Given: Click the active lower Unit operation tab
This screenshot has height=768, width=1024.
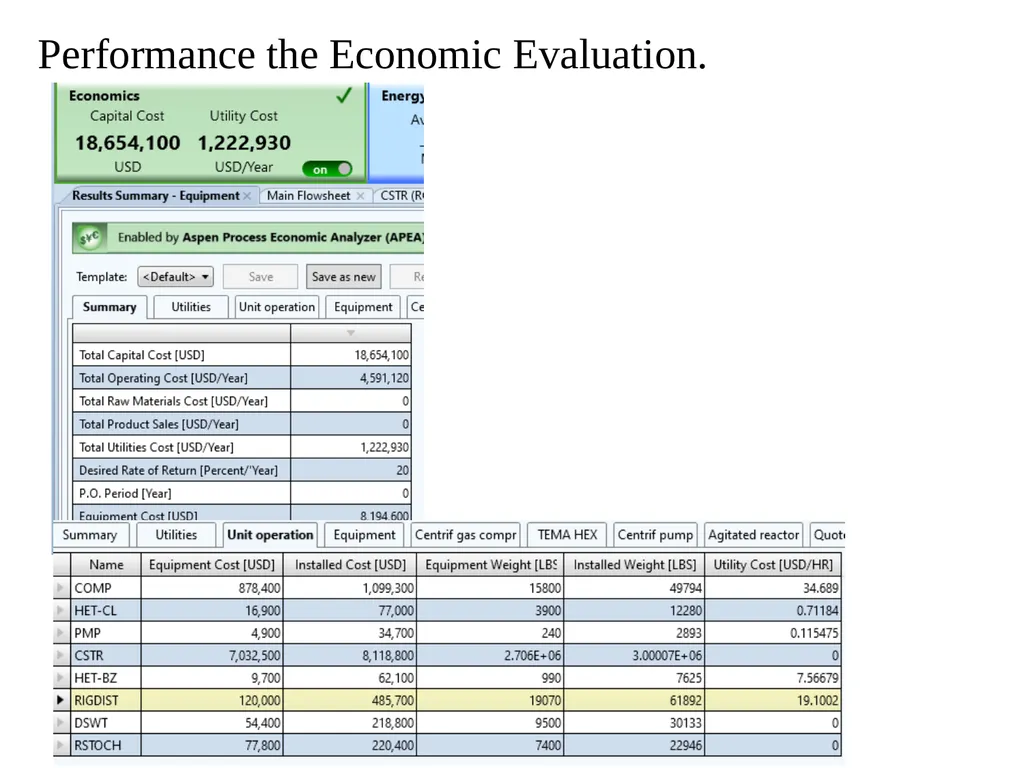Looking at the screenshot, I should coord(270,535).
